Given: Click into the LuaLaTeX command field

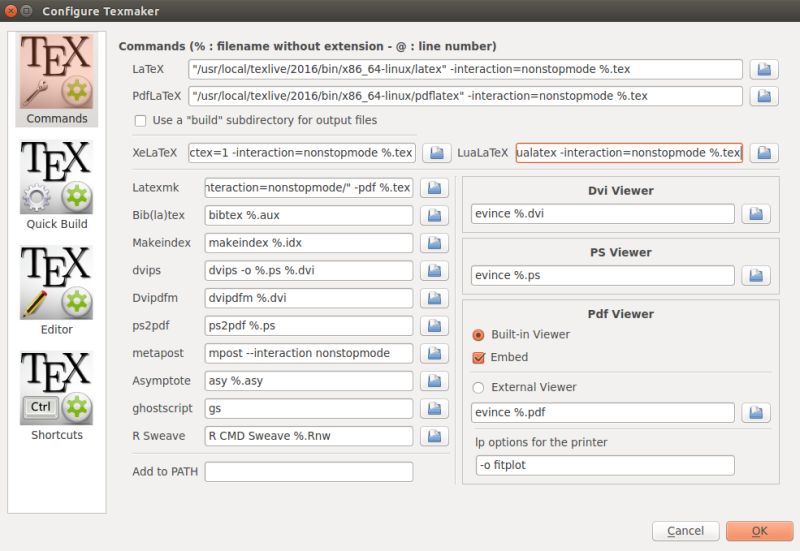Looking at the screenshot, I should tap(629, 153).
